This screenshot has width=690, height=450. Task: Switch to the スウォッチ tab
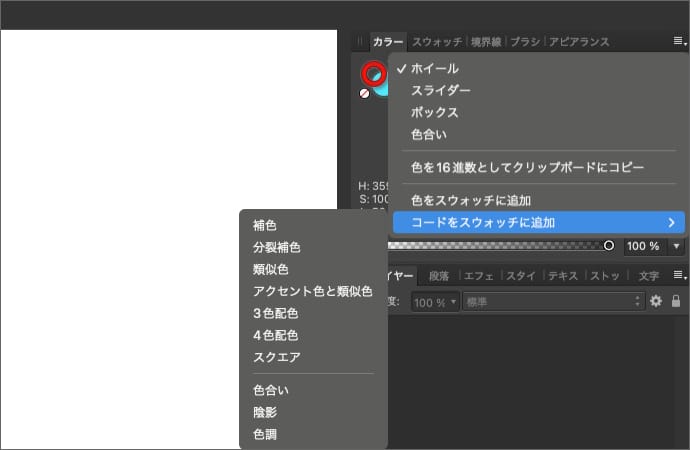pyautogui.click(x=436, y=42)
